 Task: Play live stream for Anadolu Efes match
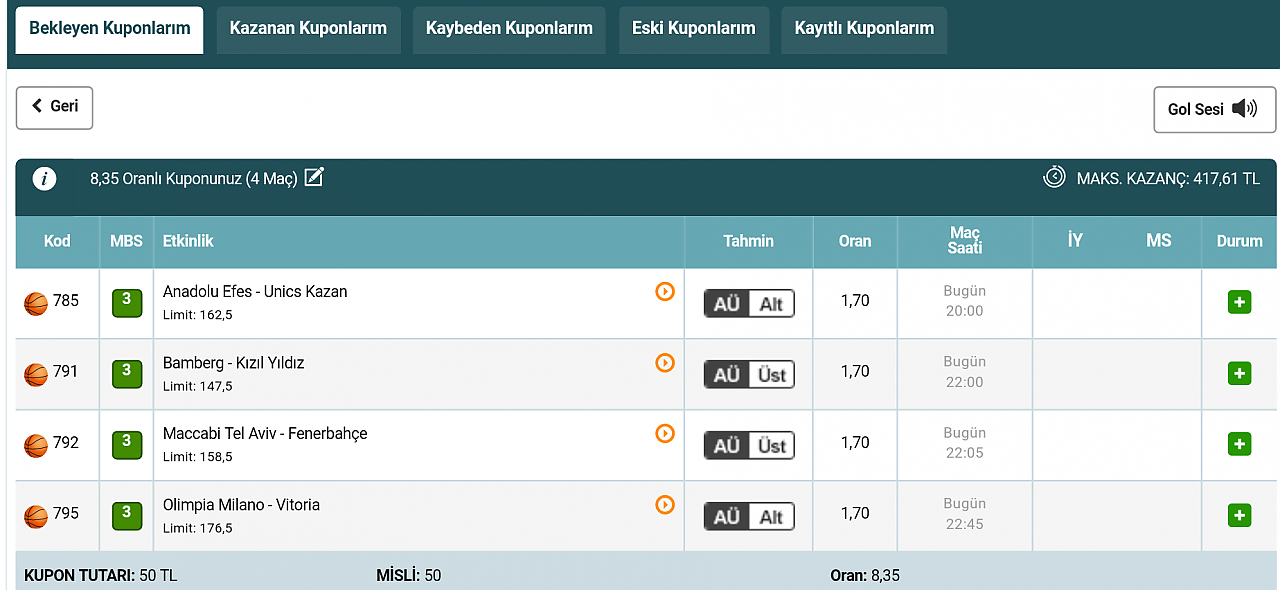pos(665,292)
